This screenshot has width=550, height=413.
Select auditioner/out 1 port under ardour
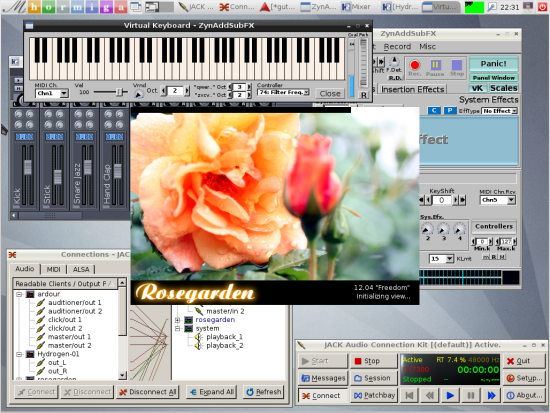[74, 302]
